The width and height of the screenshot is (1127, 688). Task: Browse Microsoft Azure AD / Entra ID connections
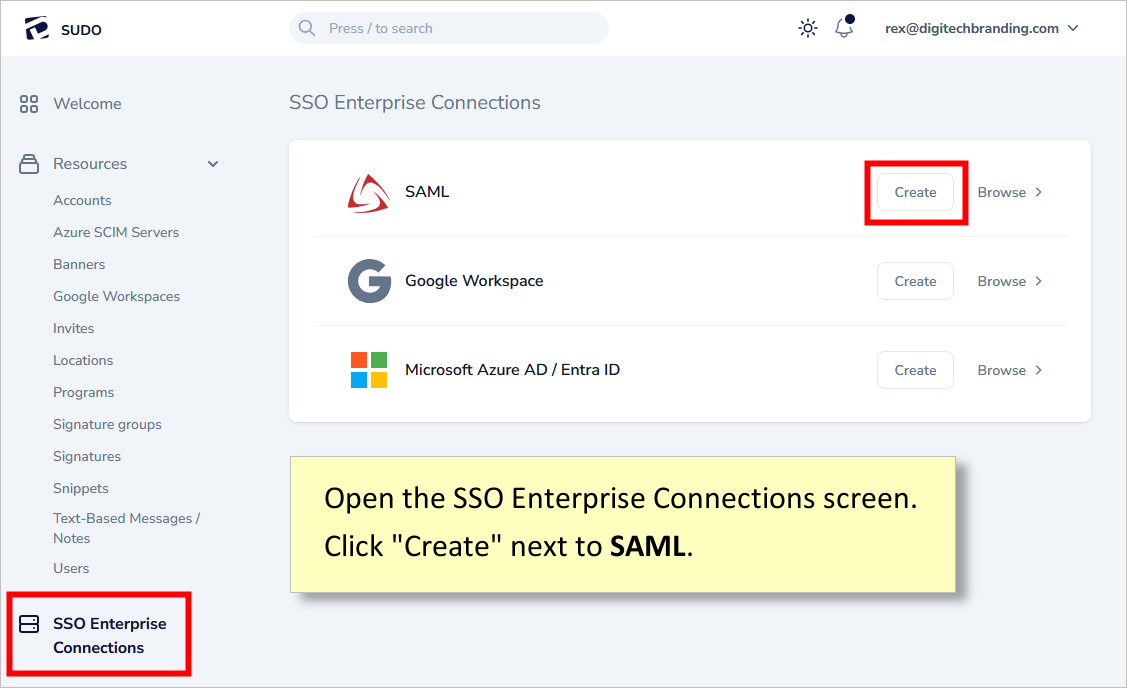pyautogui.click(x=1009, y=370)
